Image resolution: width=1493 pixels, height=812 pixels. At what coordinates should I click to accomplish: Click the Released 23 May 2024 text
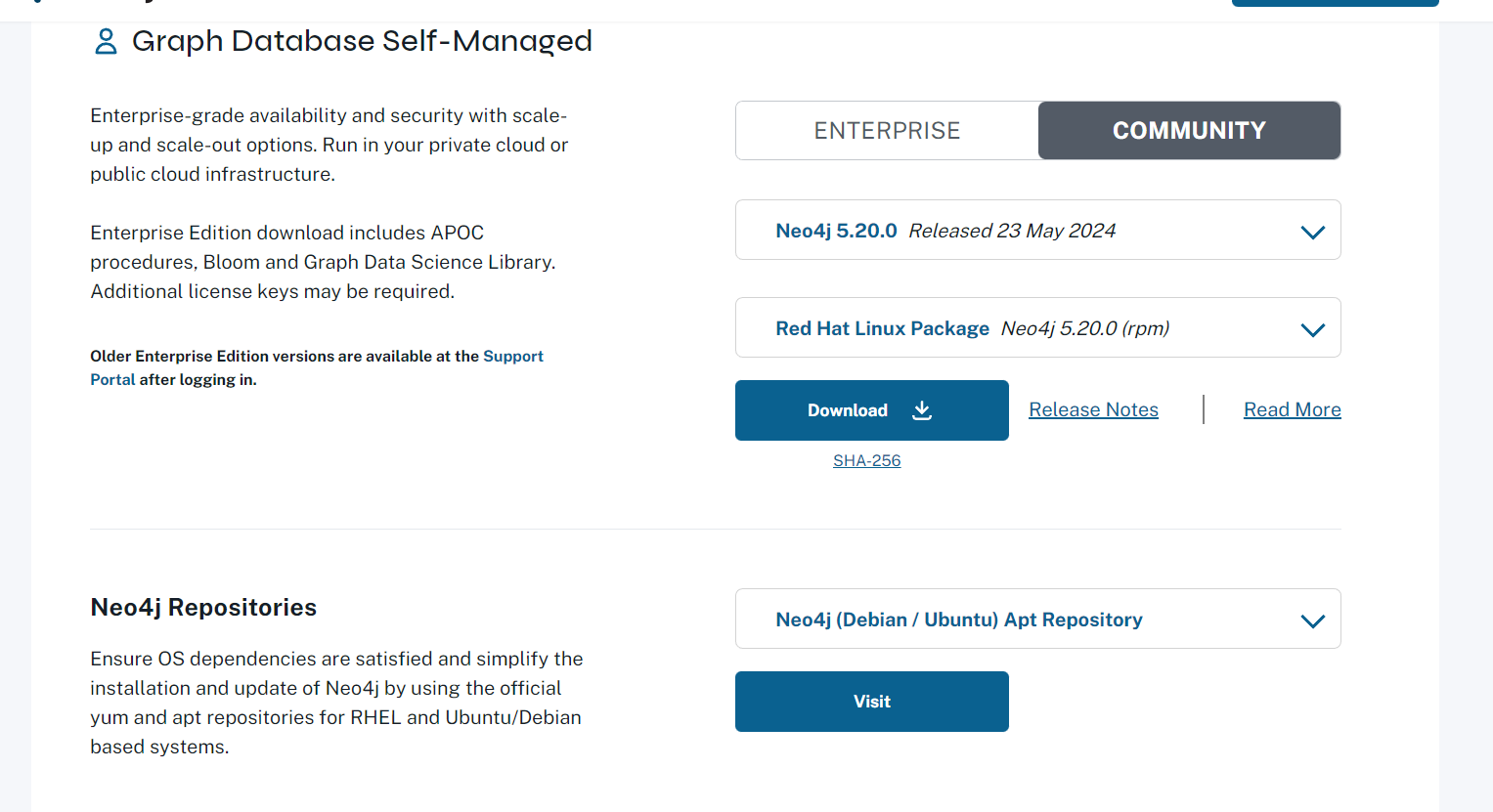(1012, 231)
